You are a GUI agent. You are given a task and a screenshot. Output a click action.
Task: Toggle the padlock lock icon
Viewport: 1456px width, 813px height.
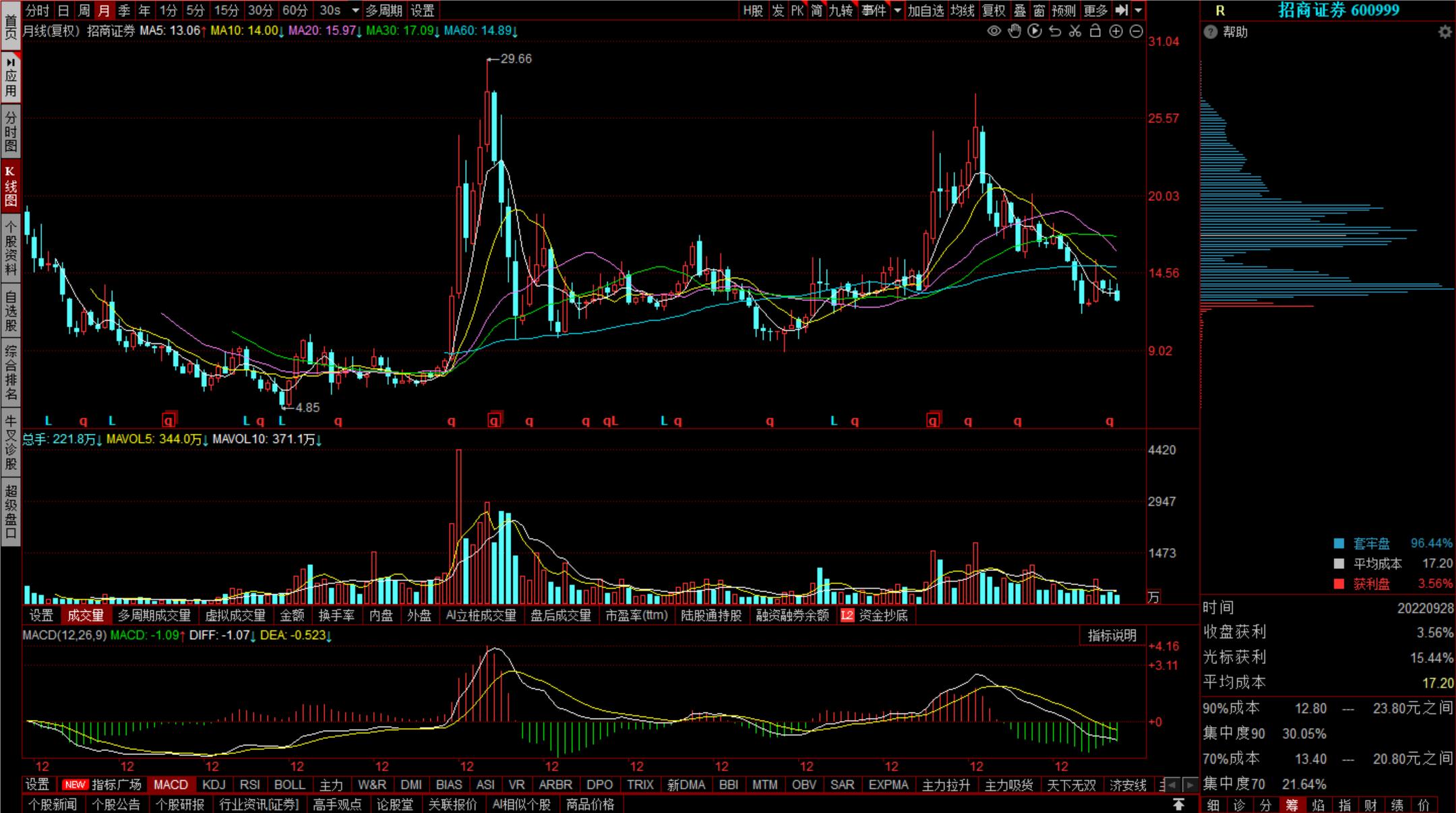[1095, 31]
